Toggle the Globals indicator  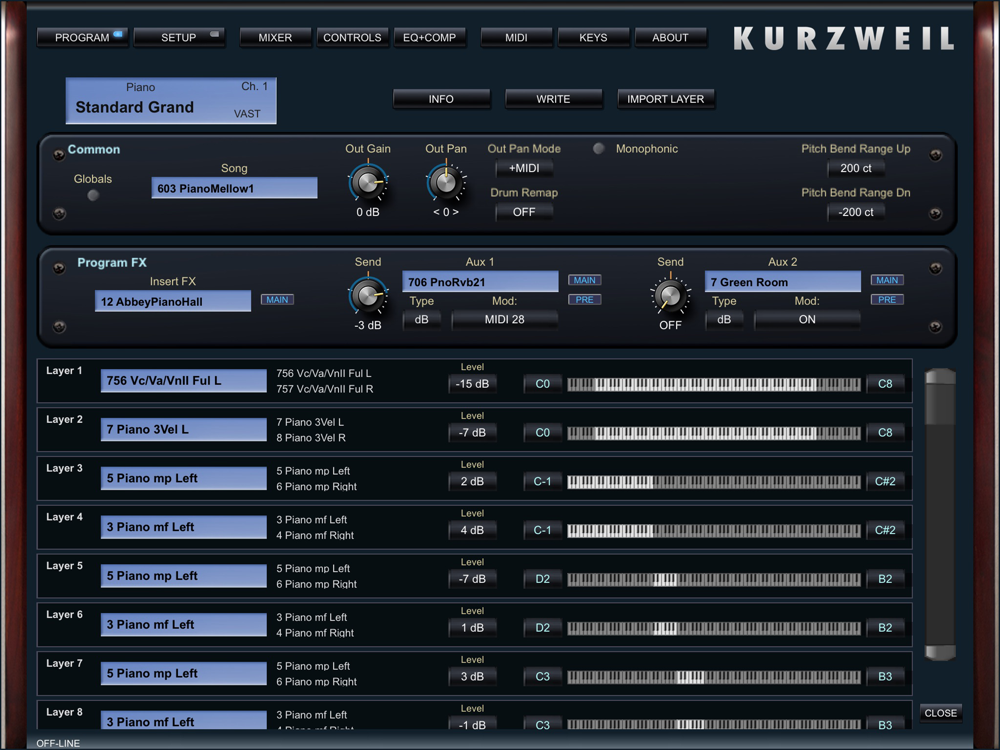pyautogui.click(x=93, y=196)
